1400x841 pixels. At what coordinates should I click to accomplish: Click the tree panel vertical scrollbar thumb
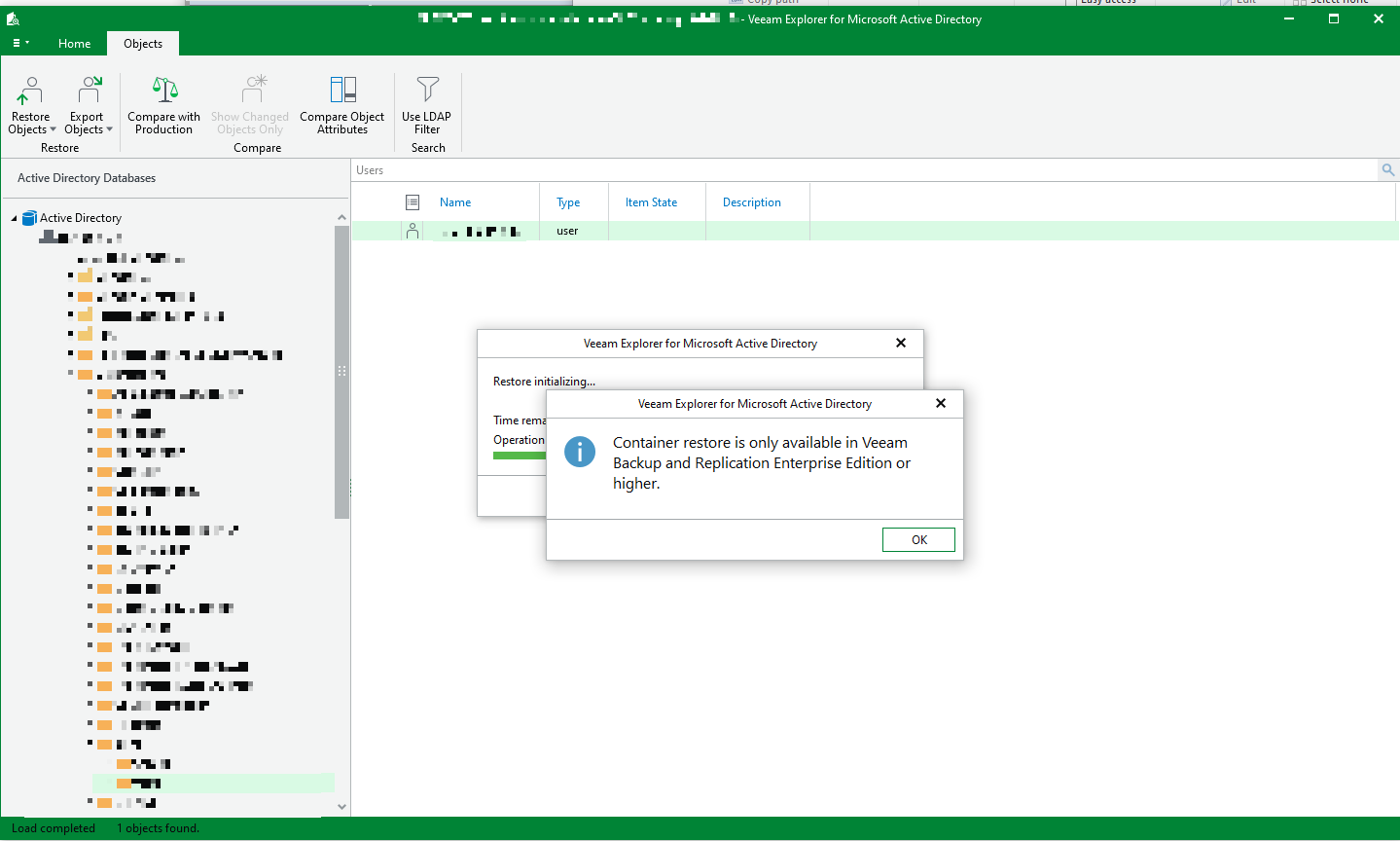tap(341, 372)
